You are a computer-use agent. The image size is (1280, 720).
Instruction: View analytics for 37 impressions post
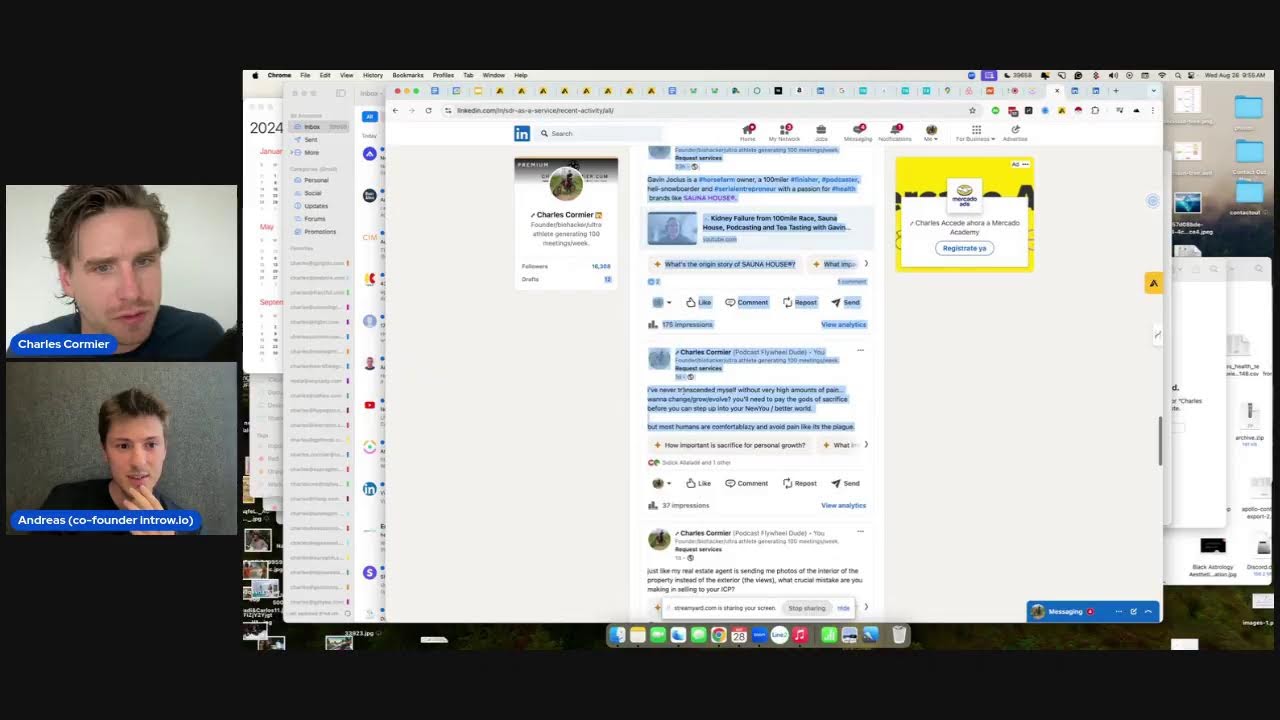pyautogui.click(x=844, y=505)
